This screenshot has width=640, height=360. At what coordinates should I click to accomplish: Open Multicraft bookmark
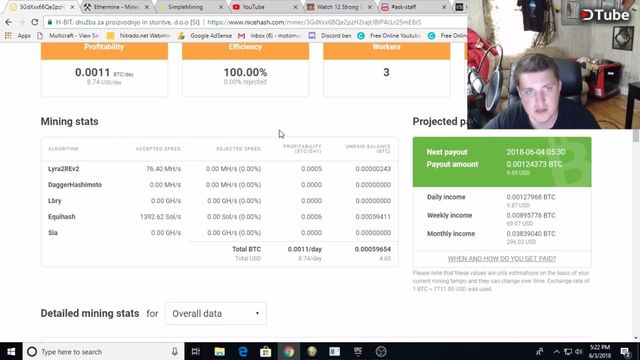(68, 36)
